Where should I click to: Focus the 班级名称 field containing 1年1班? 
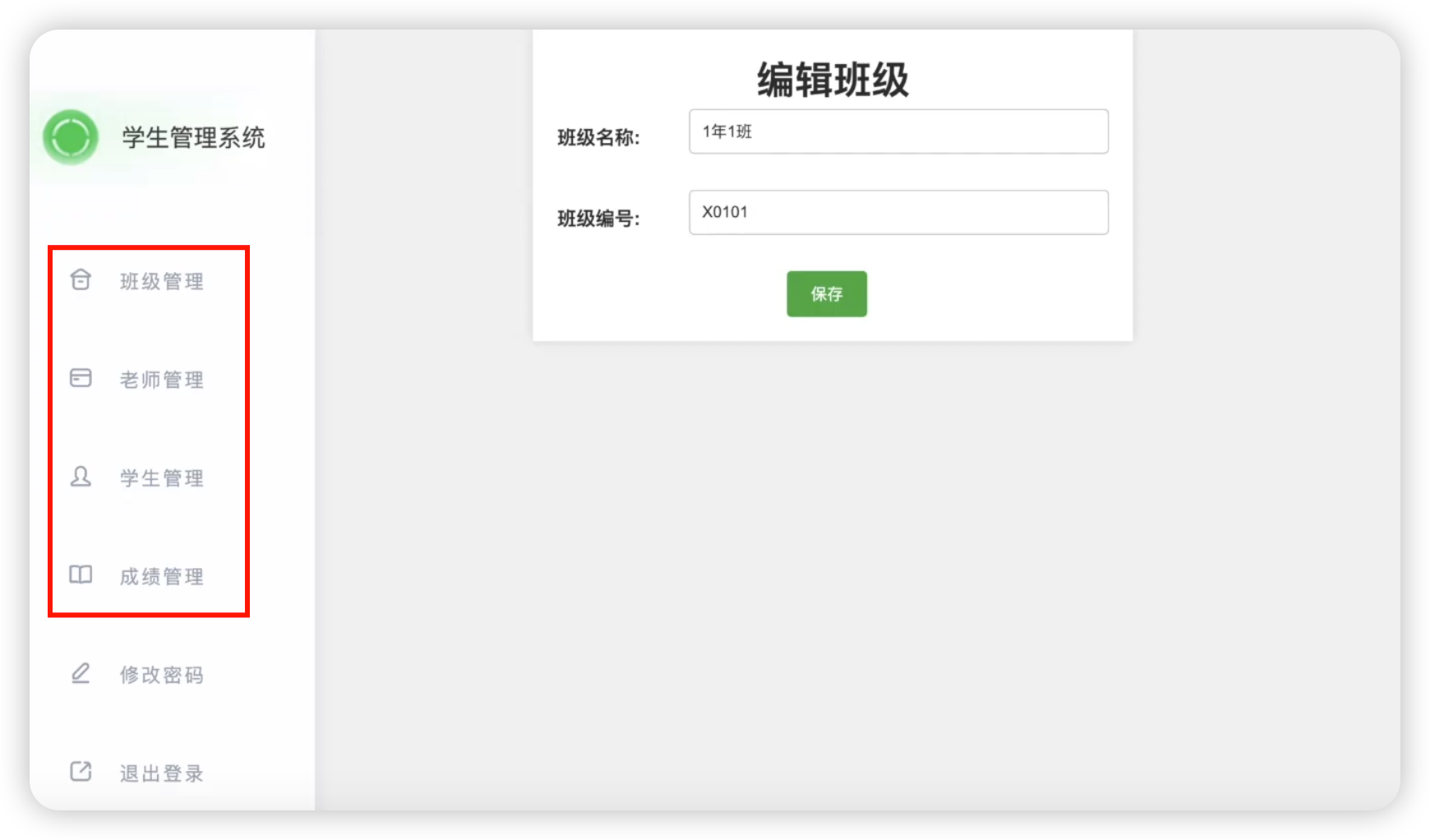click(898, 132)
